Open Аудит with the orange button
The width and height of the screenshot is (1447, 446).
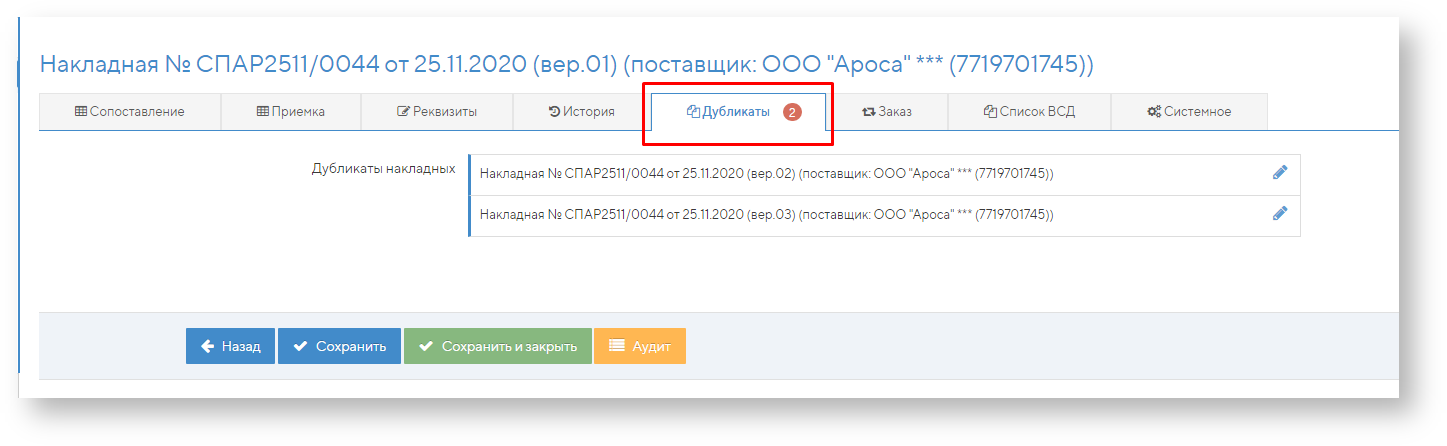coord(639,346)
